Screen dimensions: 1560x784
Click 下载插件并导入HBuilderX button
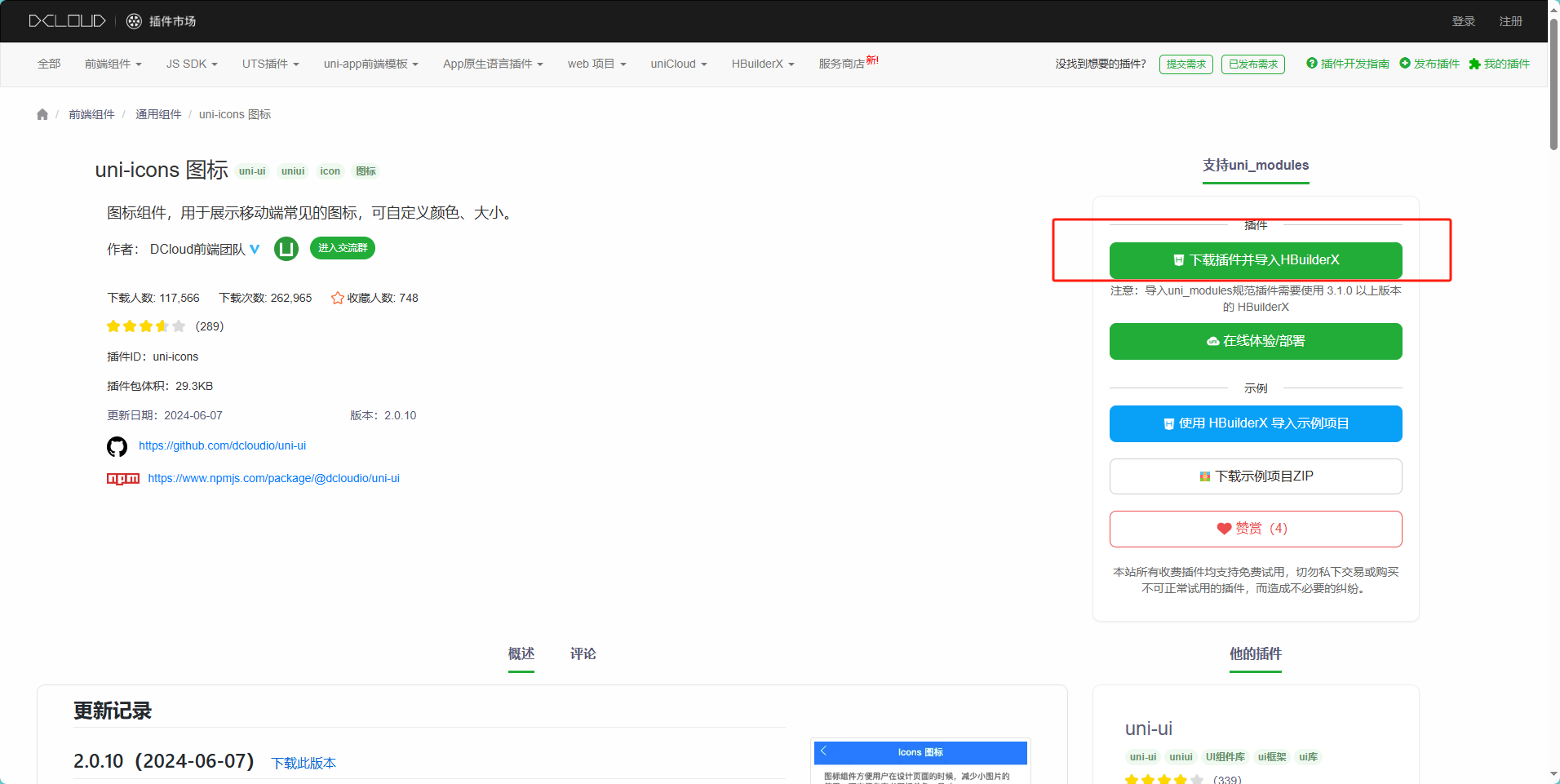1256,260
